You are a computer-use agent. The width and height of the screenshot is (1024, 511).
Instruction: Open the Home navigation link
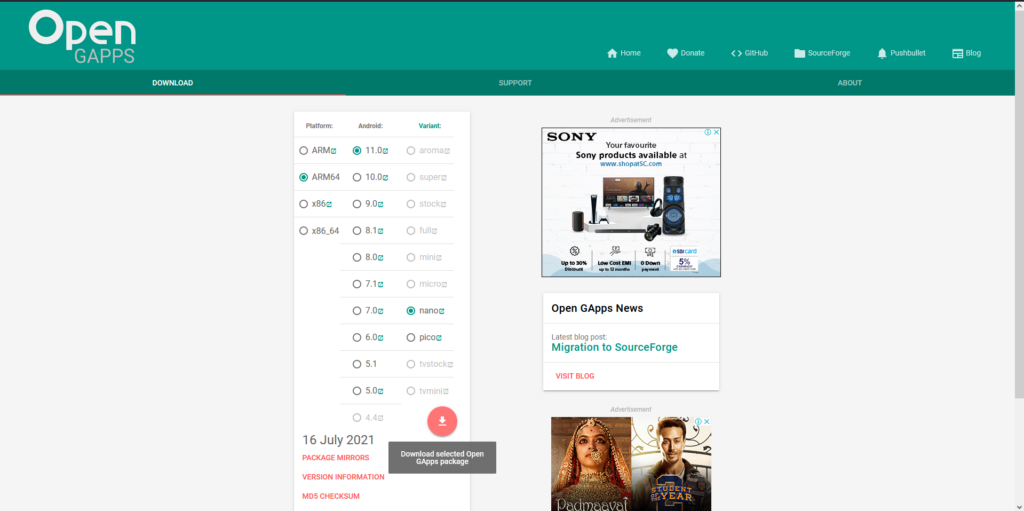click(624, 54)
